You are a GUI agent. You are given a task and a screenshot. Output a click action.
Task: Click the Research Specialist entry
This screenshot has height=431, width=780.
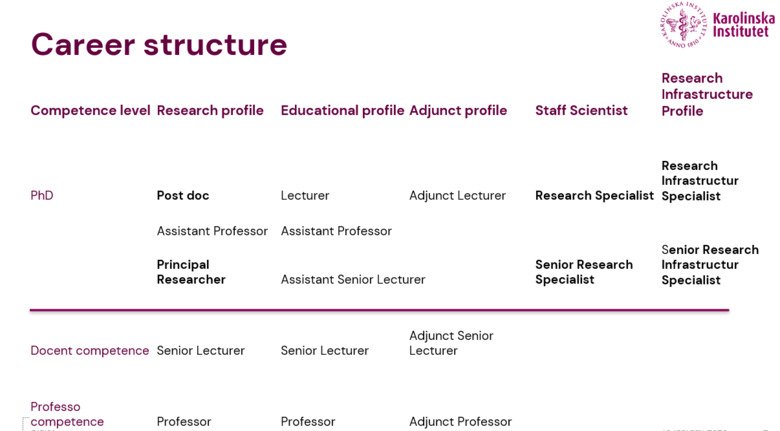pyautogui.click(x=594, y=196)
